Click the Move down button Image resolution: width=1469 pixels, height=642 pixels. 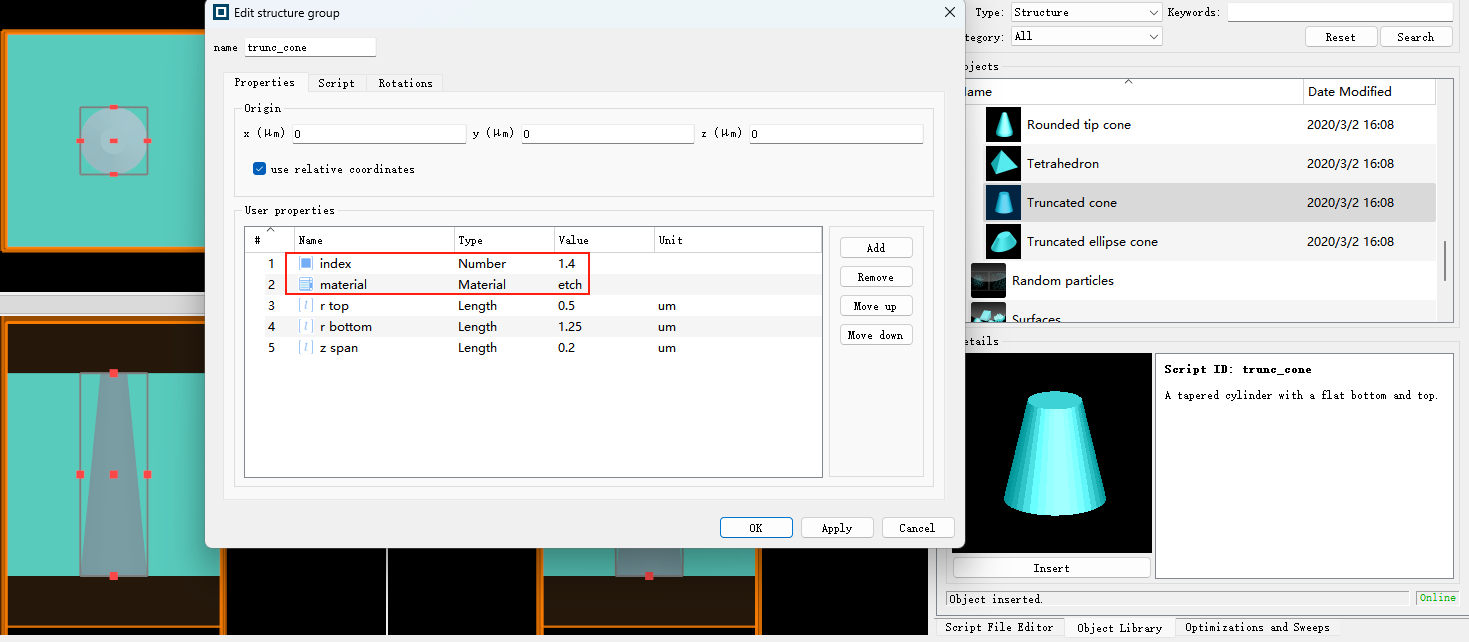click(876, 335)
